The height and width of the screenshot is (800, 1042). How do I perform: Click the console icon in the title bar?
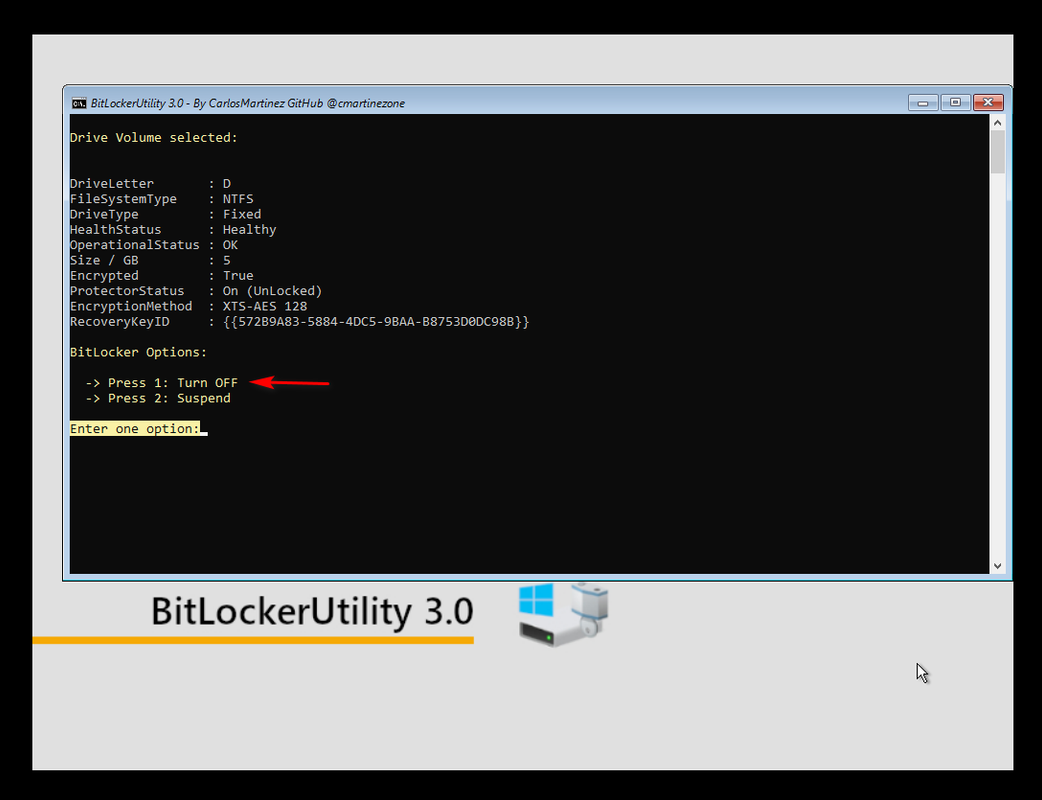pyautogui.click(x=79, y=103)
